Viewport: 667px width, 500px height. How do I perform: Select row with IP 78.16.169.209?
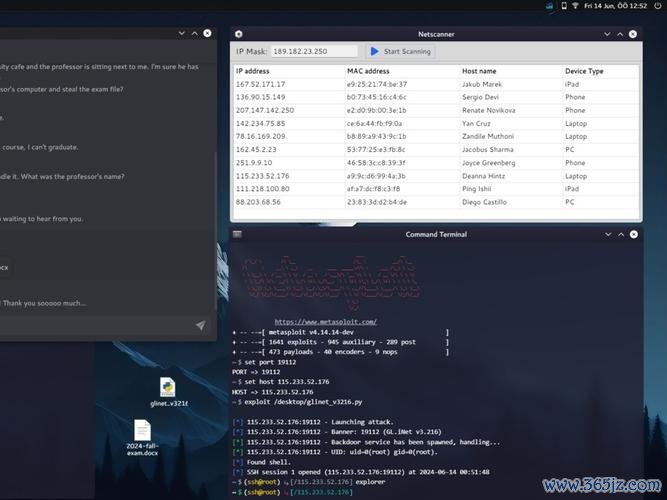[436, 137]
